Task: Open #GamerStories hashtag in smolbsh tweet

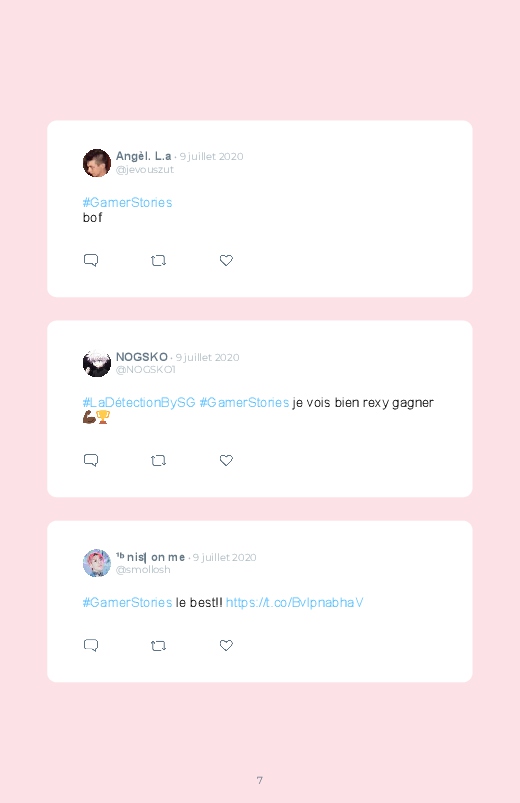Action: pos(128,603)
